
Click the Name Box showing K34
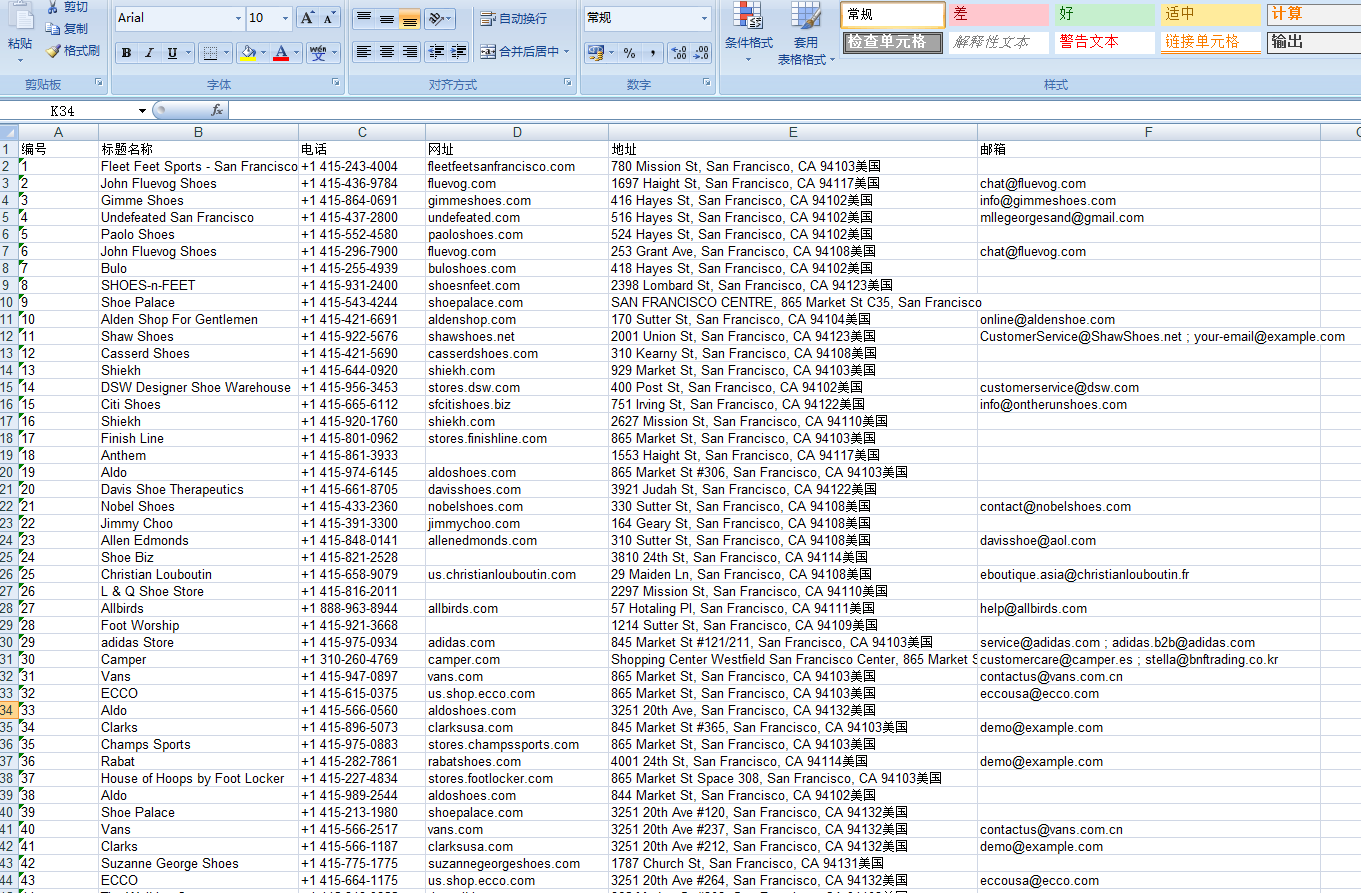click(x=68, y=110)
